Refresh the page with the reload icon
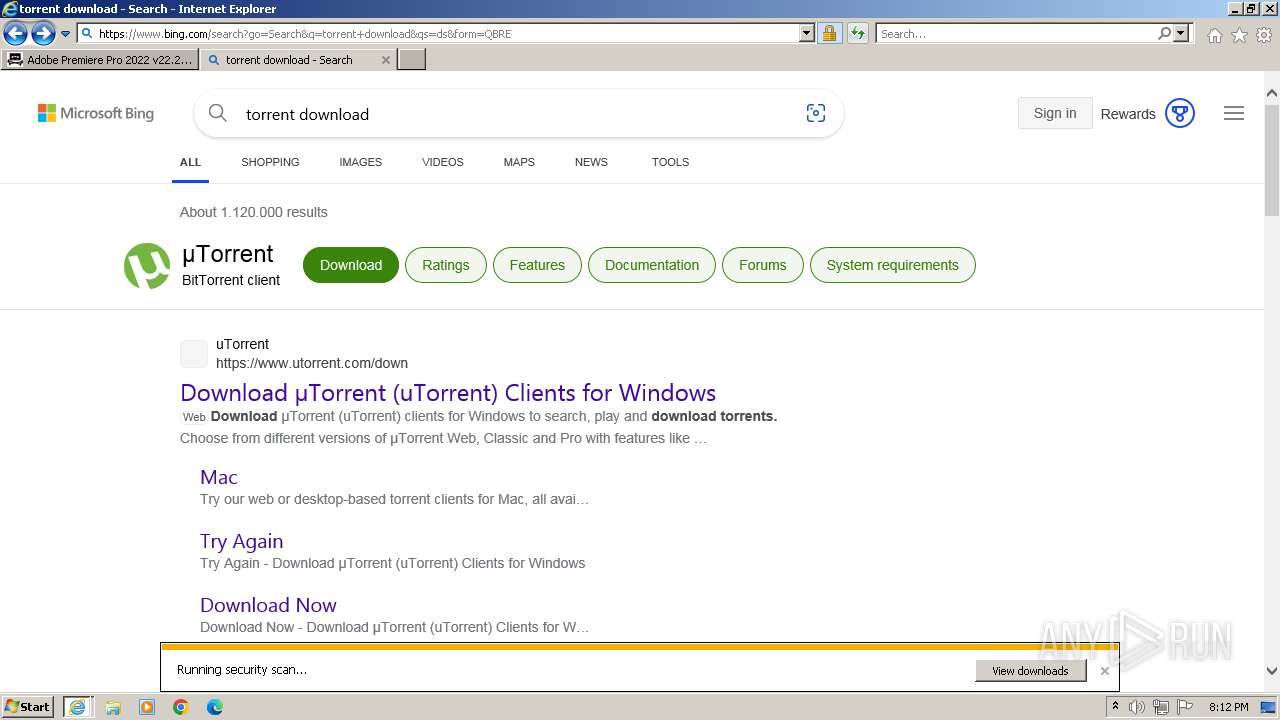Viewport: 1280px width, 720px height. [857, 34]
